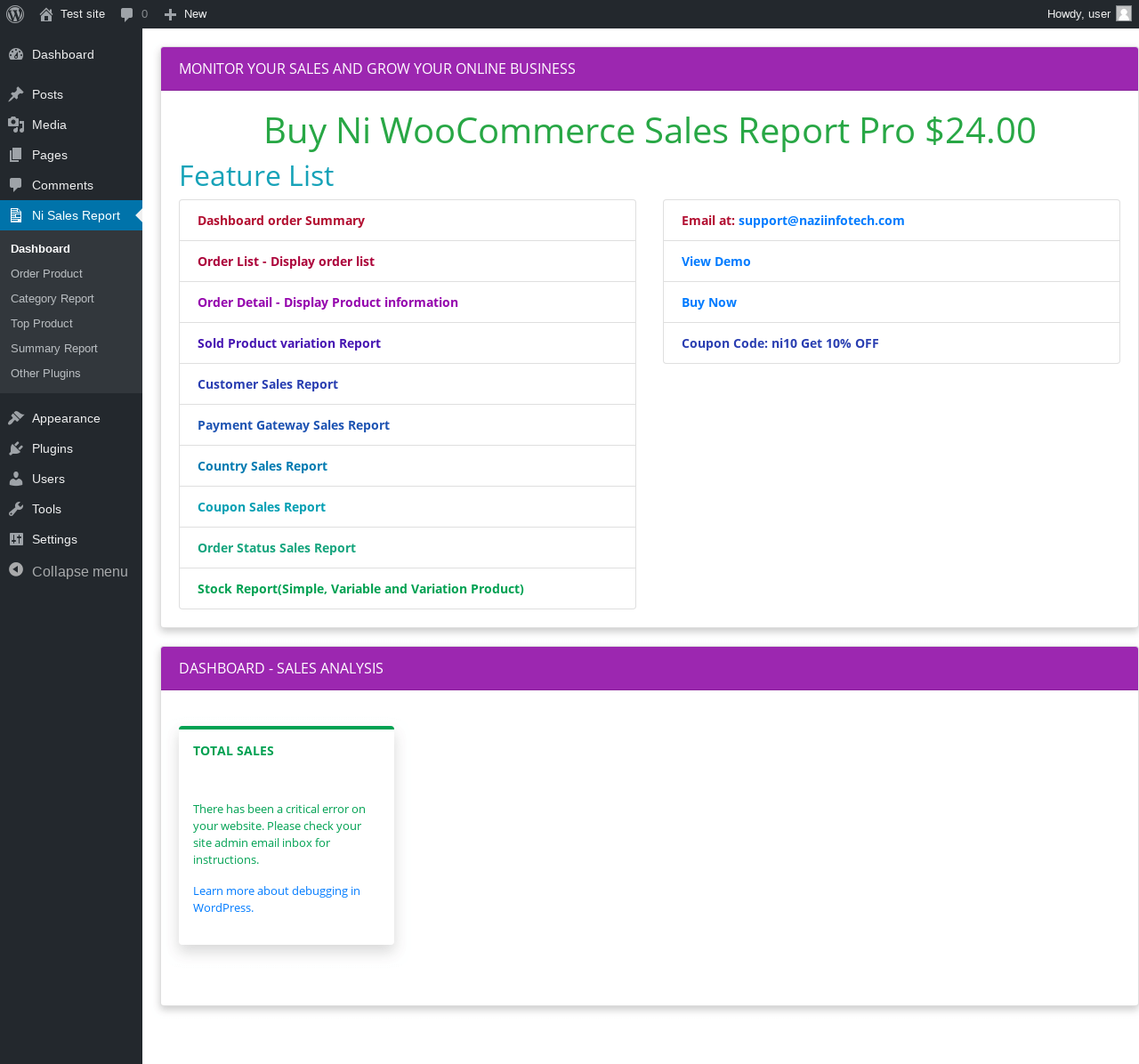Click Coupon Code: ni10 Get 10% OFF text
Viewport: 1139px width, 1064px height.
tap(780, 343)
